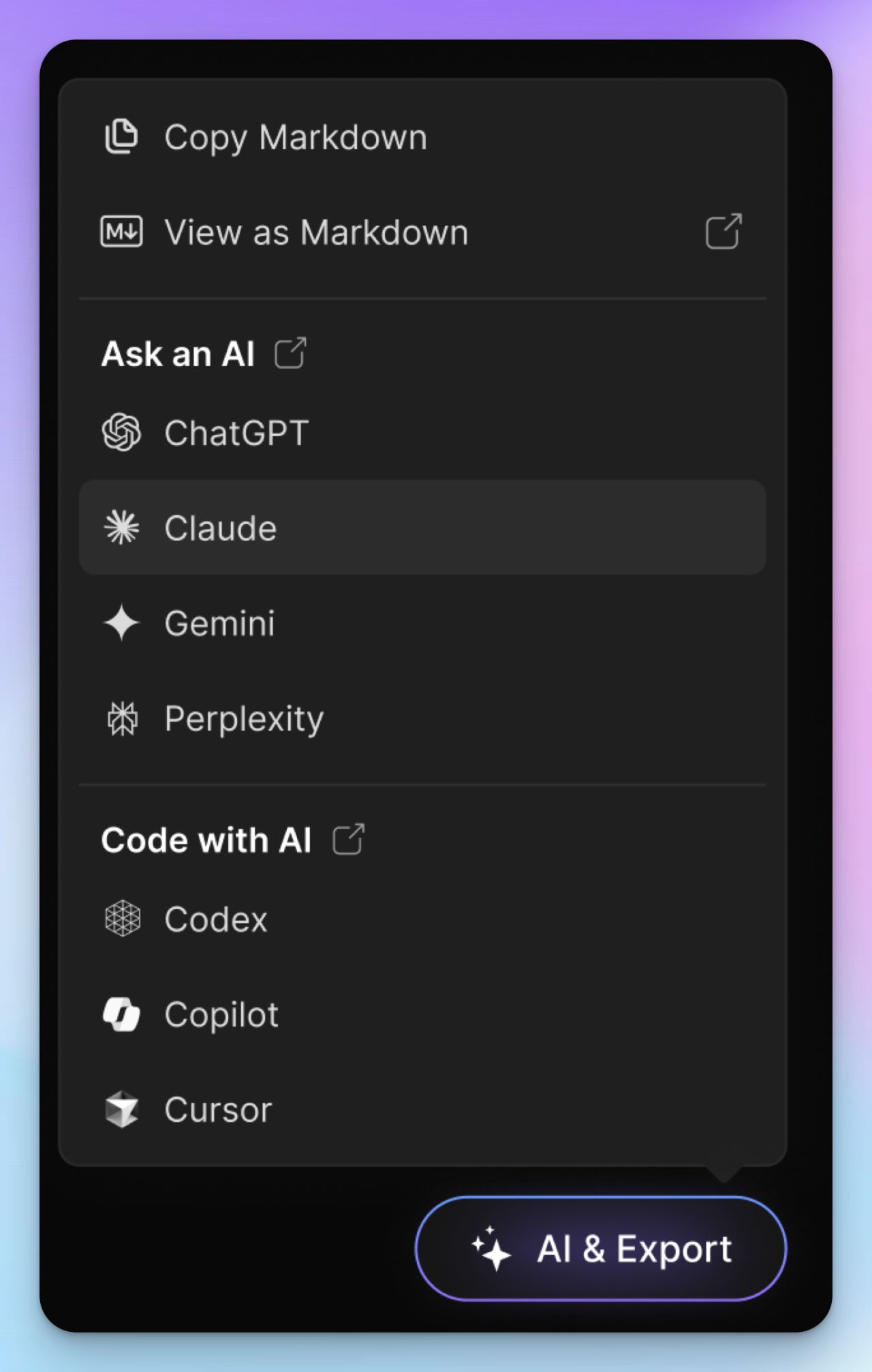Click the Perplexity logo icon
The width and height of the screenshot is (872, 1372).
pos(122,718)
